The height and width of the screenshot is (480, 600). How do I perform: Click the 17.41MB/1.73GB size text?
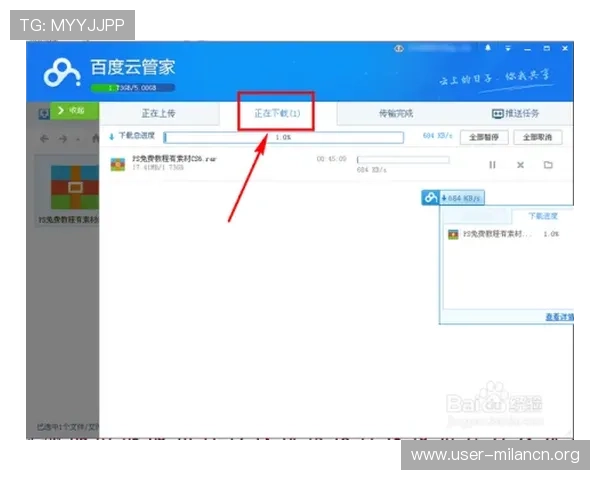[x=158, y=167]
